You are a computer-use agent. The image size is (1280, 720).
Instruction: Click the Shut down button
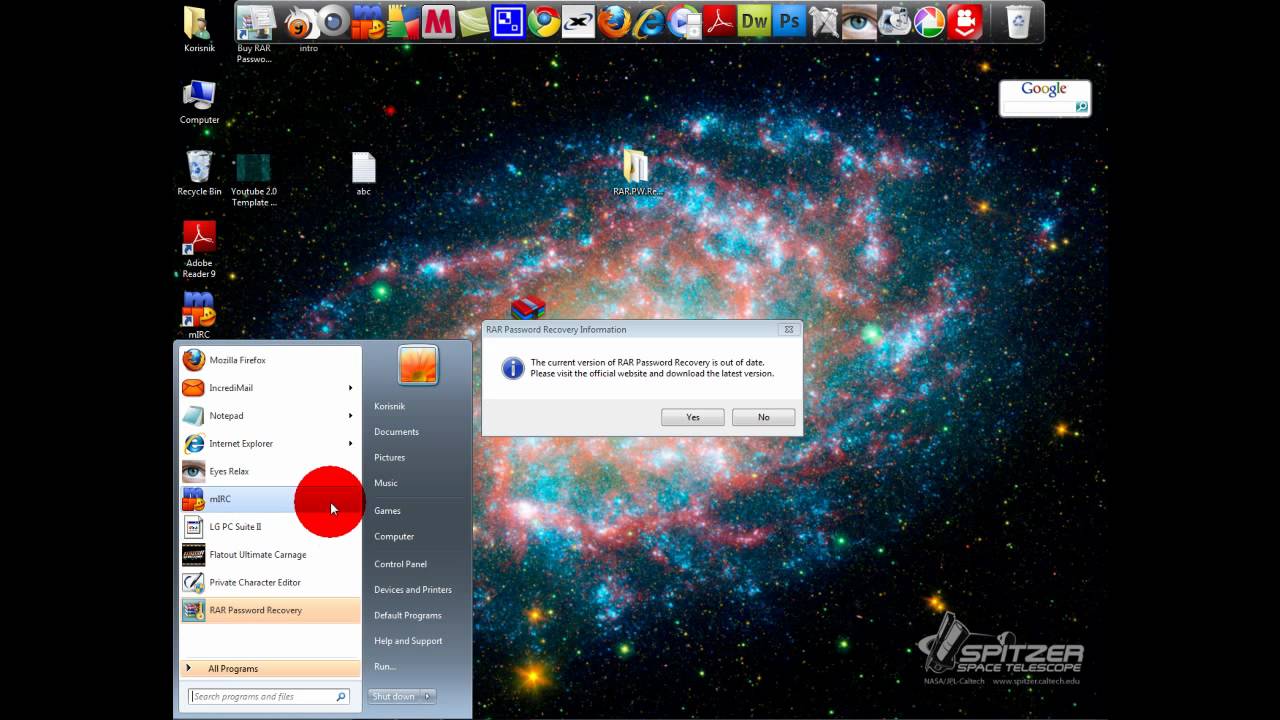coord(394,696)
